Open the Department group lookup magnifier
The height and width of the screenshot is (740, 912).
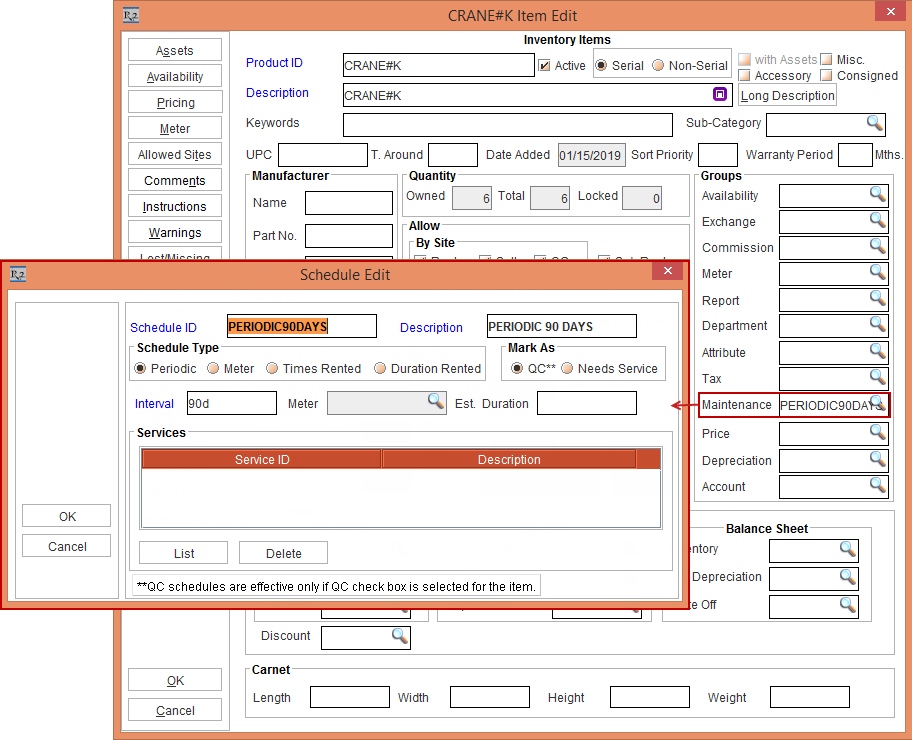877,324
